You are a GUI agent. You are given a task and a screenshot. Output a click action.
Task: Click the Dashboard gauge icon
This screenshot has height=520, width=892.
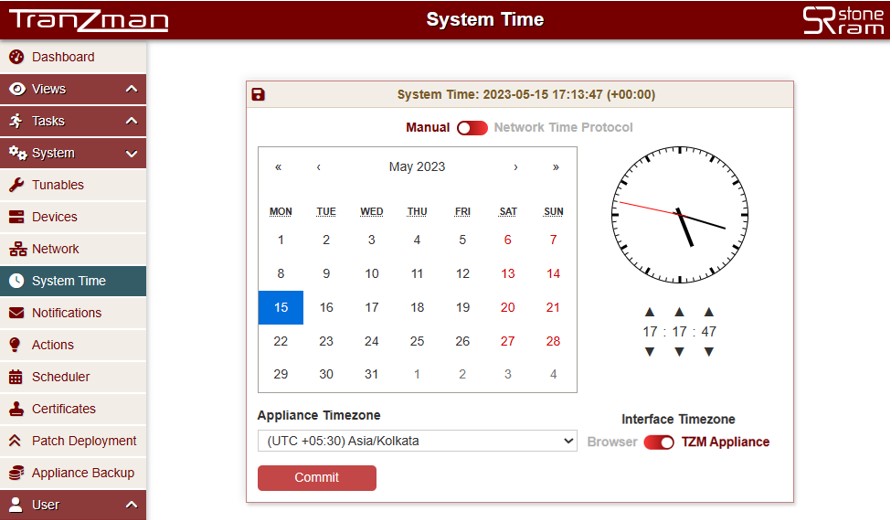click(16, 57)
